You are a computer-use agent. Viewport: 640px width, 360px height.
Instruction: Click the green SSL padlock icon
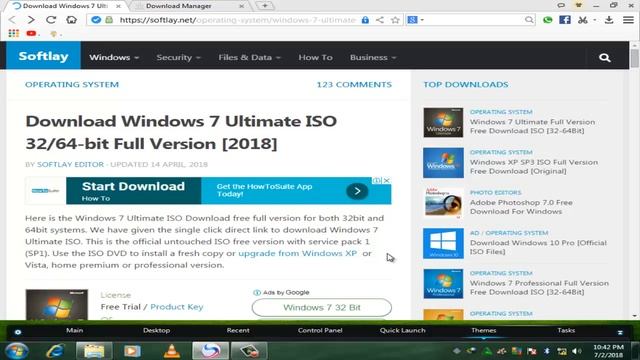[109, 20]
